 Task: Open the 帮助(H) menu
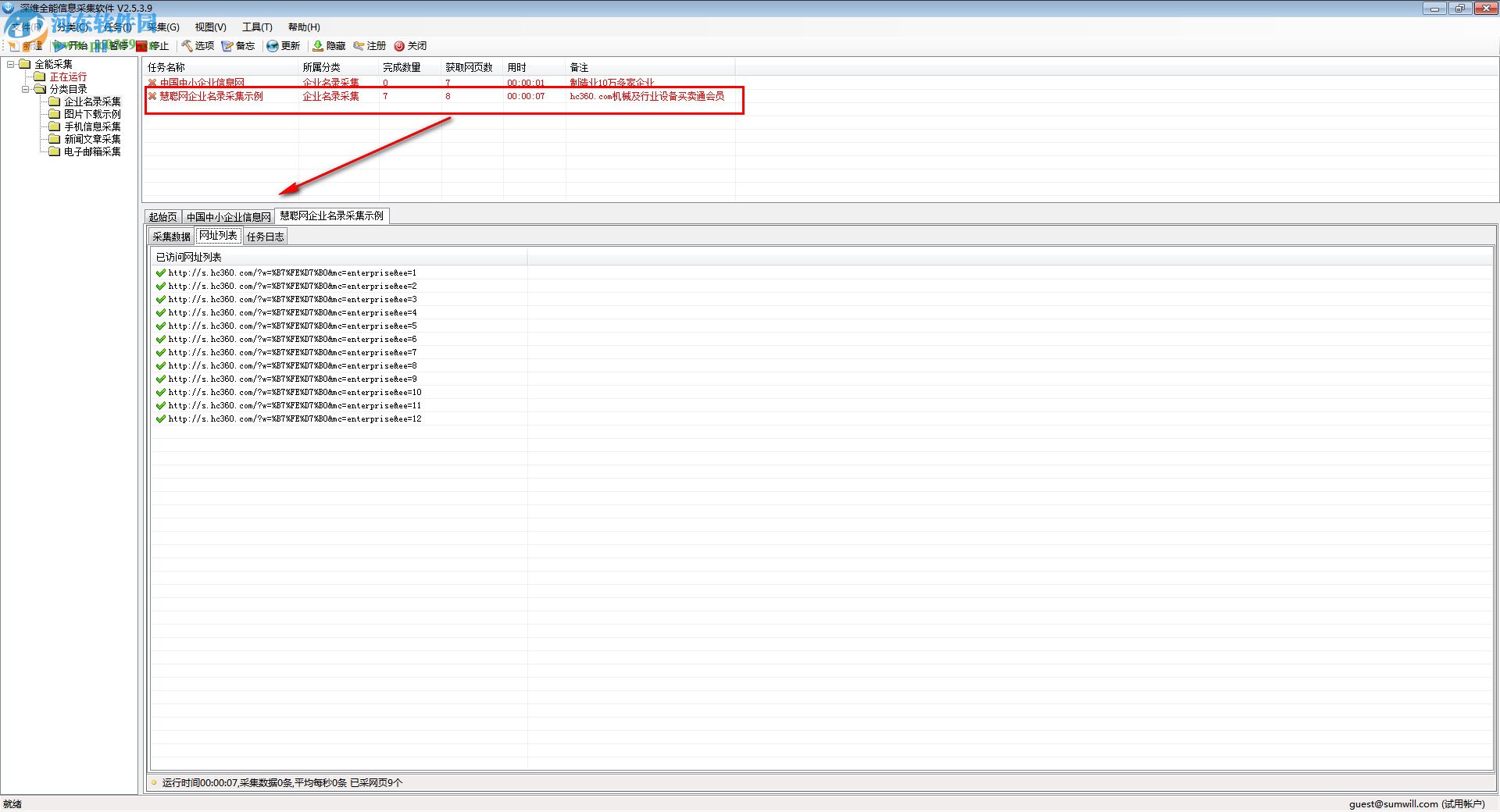click(304, 27)
